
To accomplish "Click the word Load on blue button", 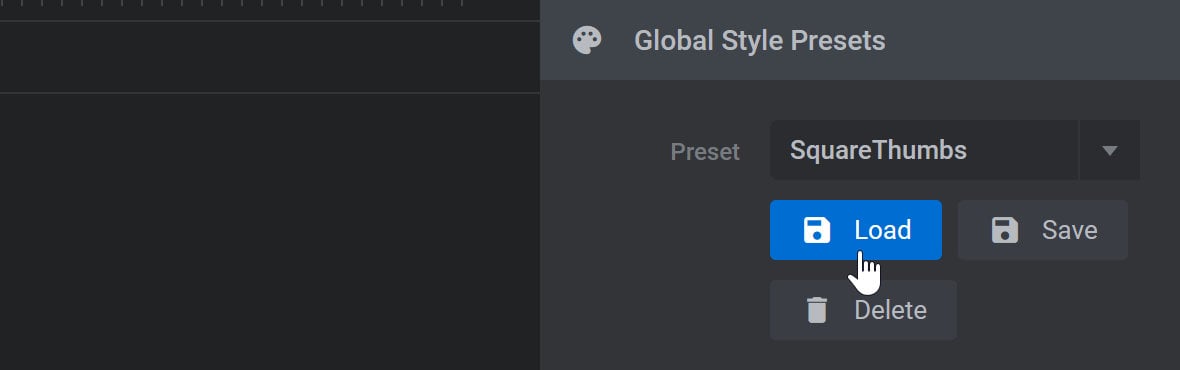I will 883,230.
